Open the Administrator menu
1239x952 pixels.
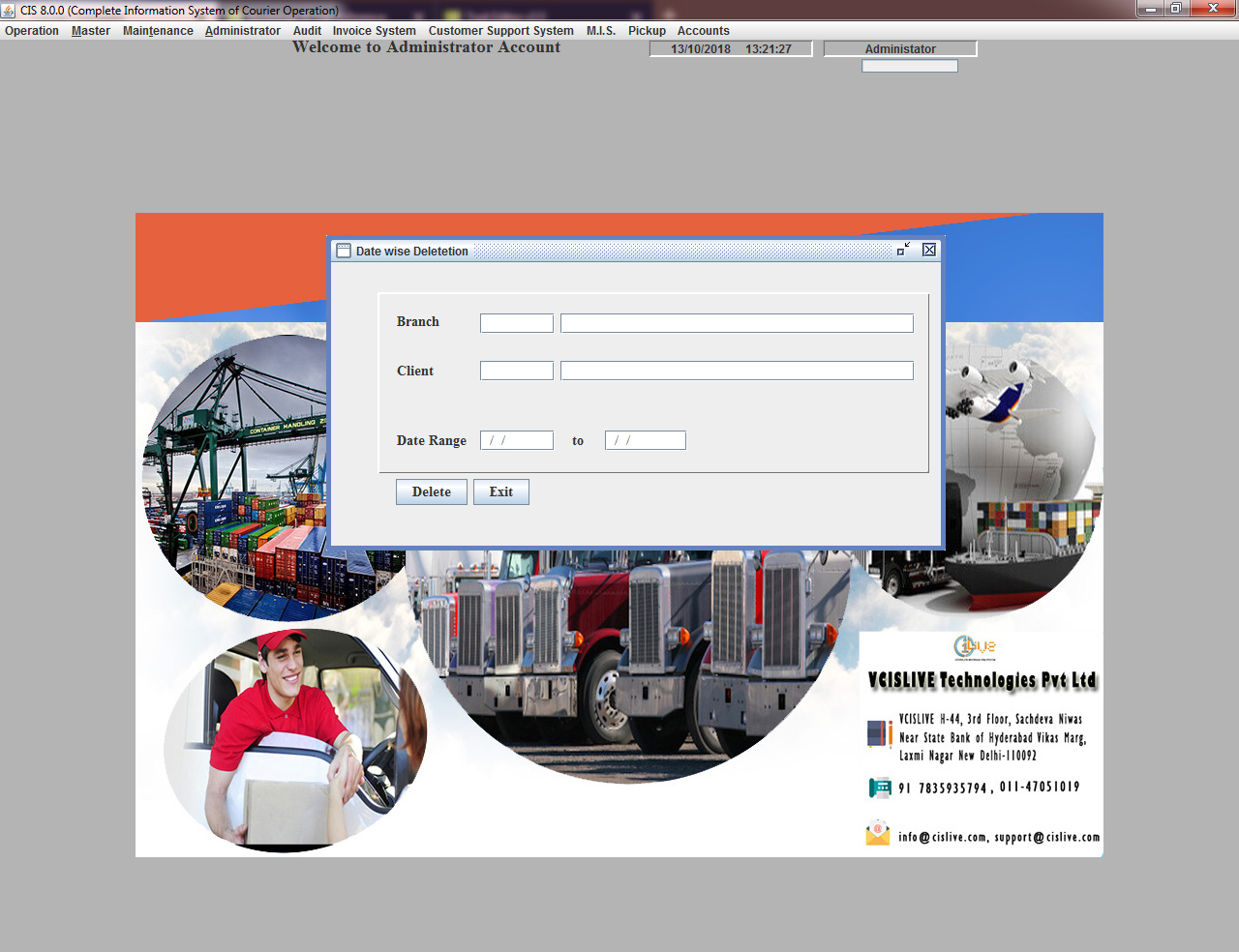(243, 31)
